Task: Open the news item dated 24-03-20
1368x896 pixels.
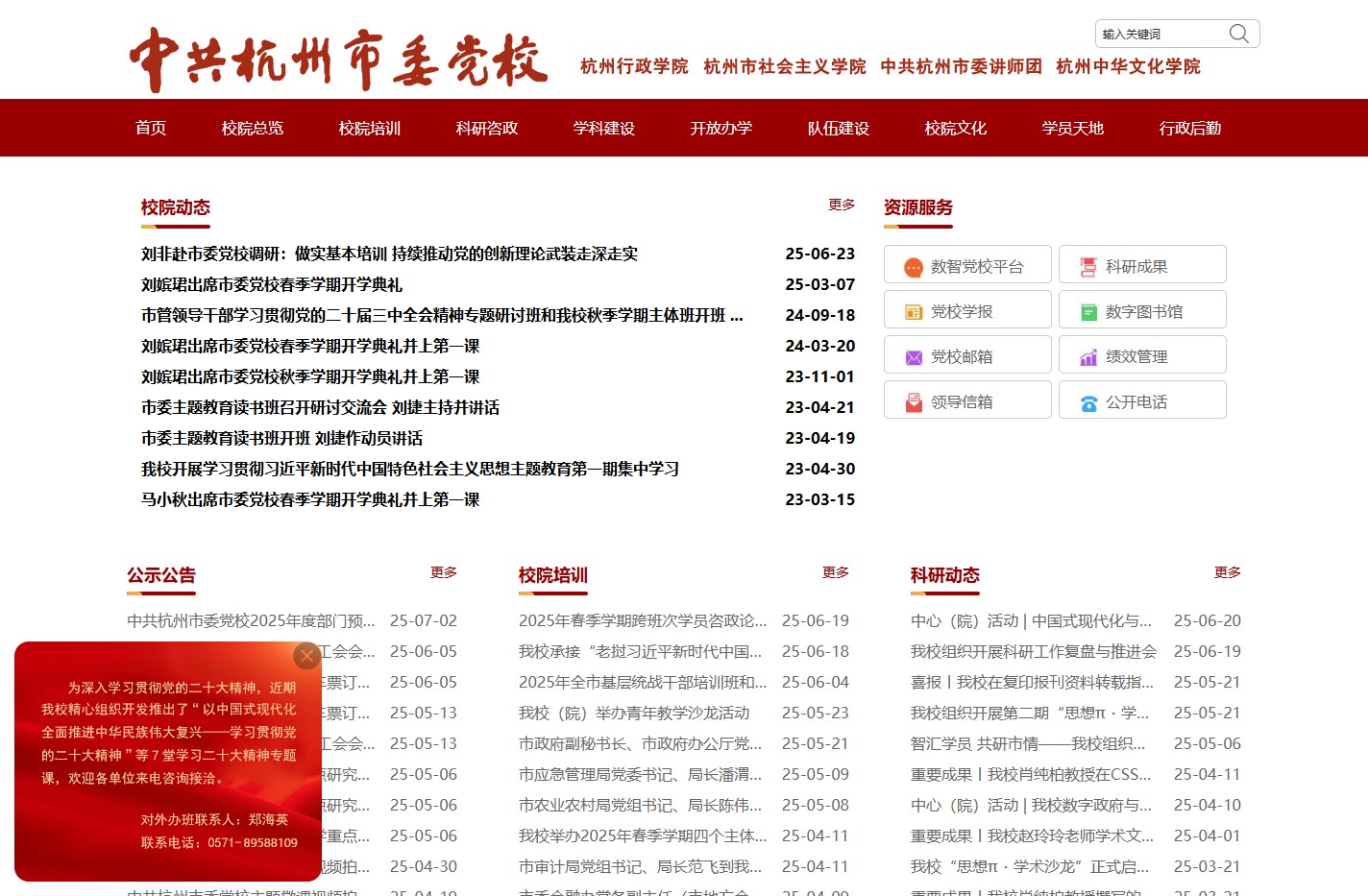Action: point(310,346)
